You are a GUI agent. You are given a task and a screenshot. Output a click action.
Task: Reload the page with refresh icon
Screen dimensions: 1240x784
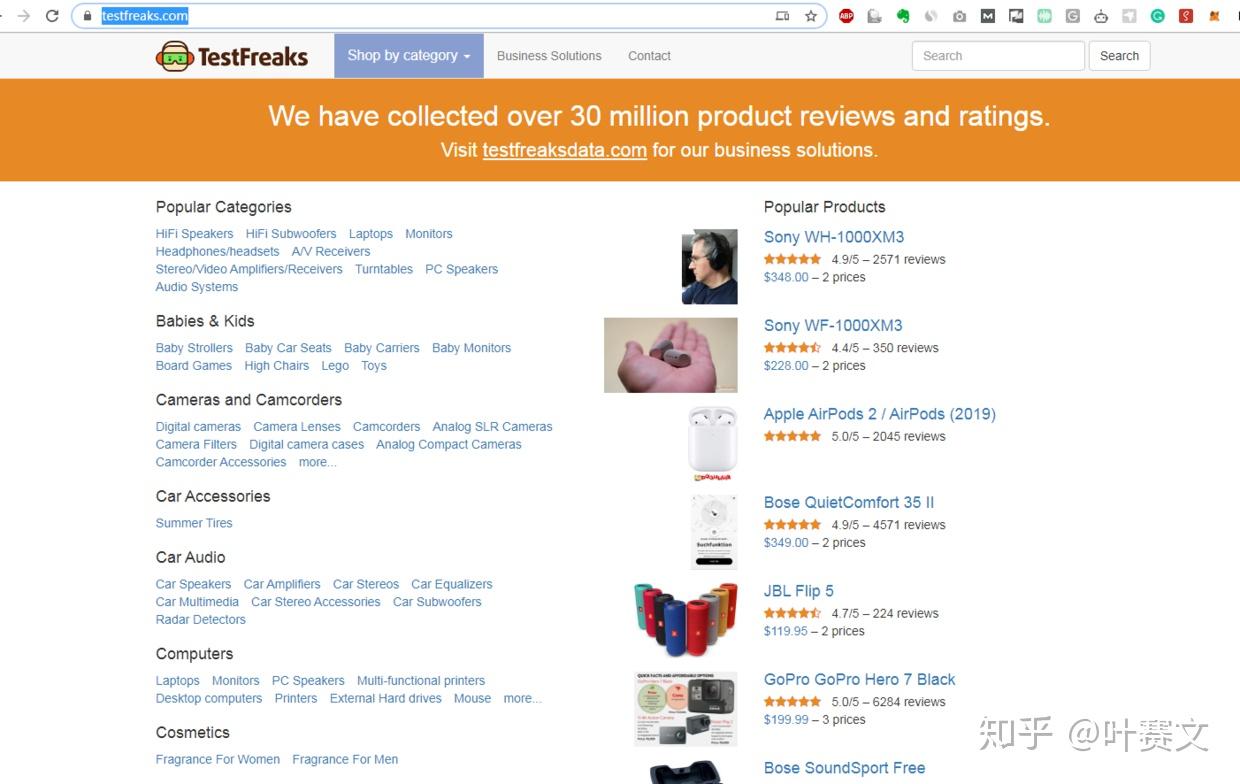pyautogui.click(x=52, y=16)
